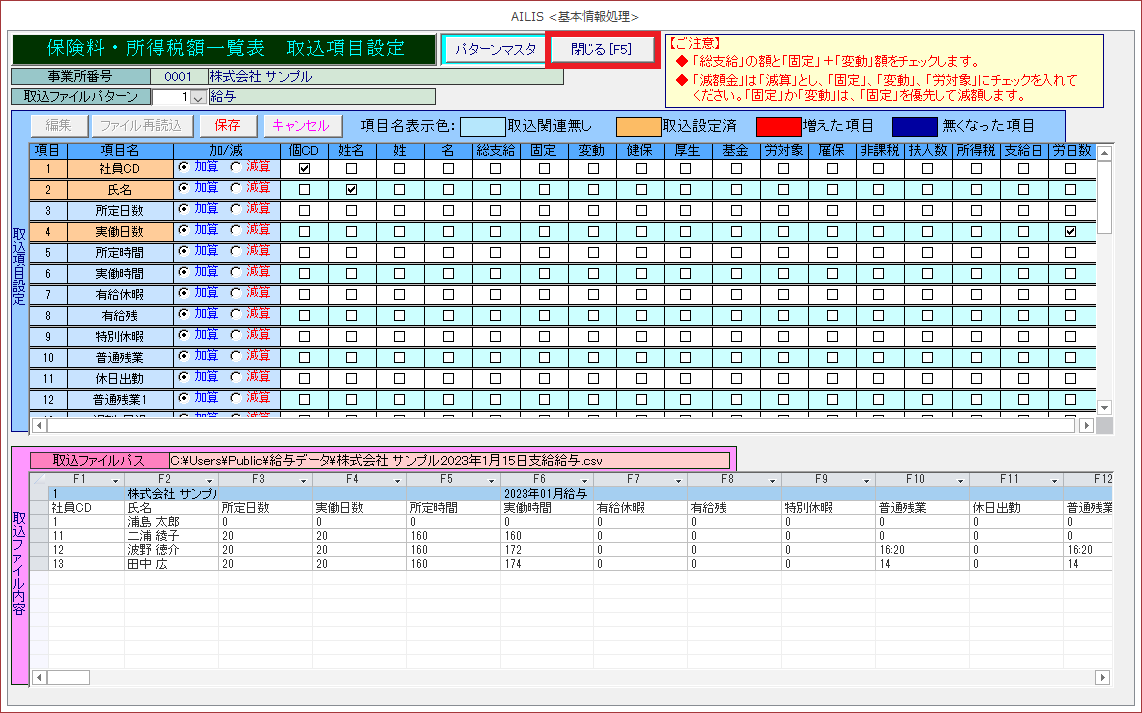Open the パターンマスタ screen
Image resolution: width=1142 pixels, height=713 pixels.
(495, 49)
